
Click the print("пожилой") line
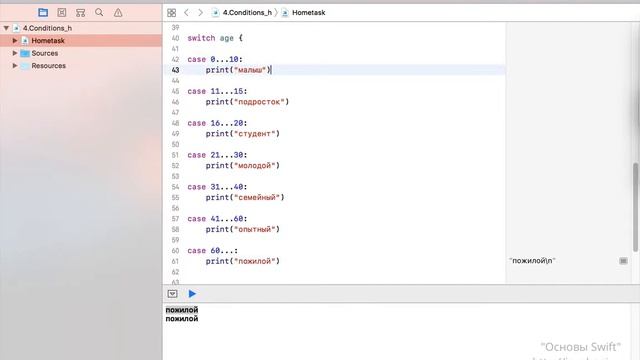[x=242, y=261]
